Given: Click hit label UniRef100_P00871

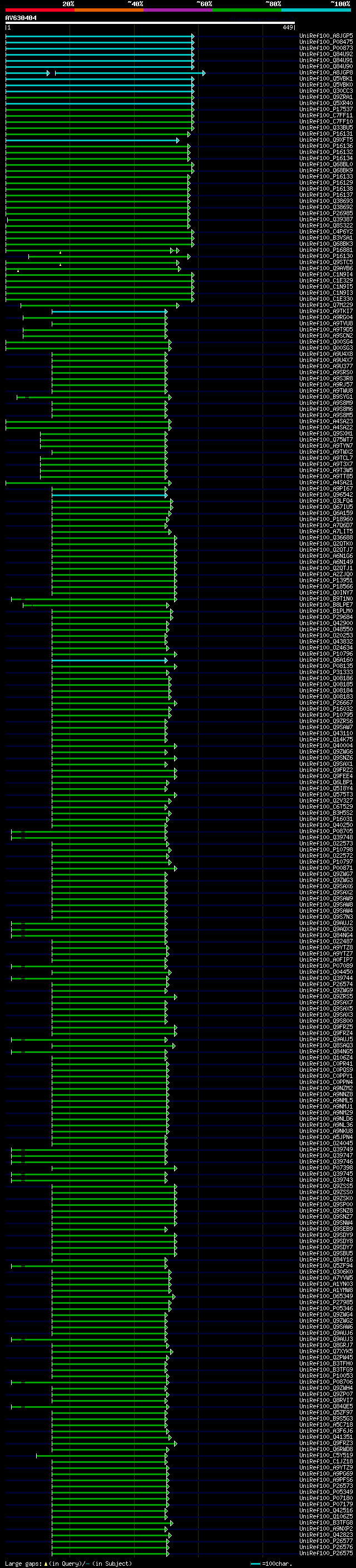Looking at the screenshot, I should pyautogui.click(x=326, y=869).
